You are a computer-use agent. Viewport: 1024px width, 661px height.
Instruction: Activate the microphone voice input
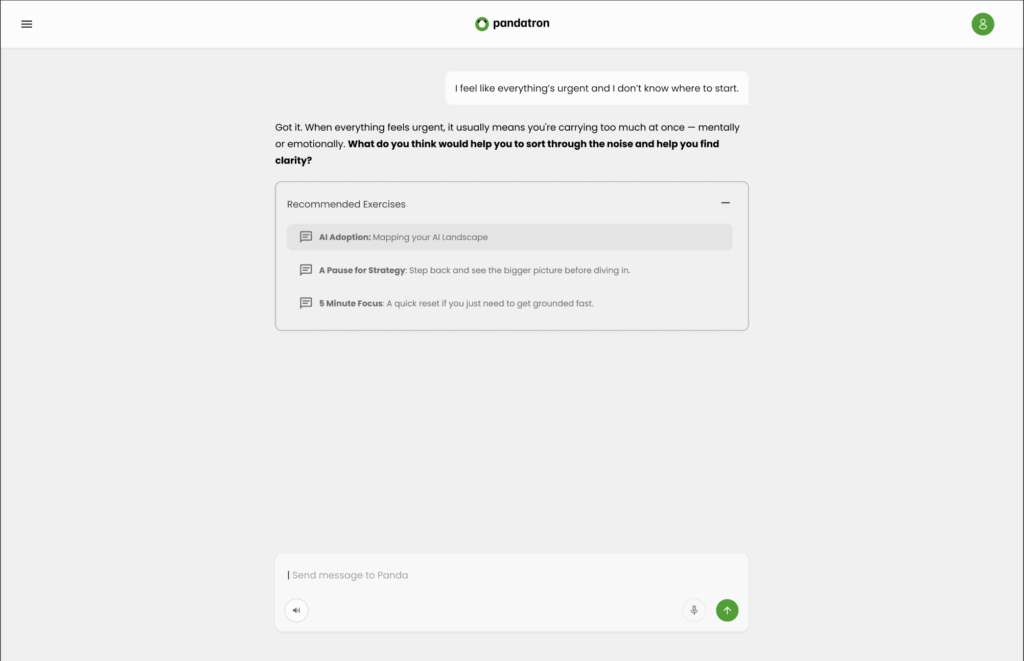694,610
